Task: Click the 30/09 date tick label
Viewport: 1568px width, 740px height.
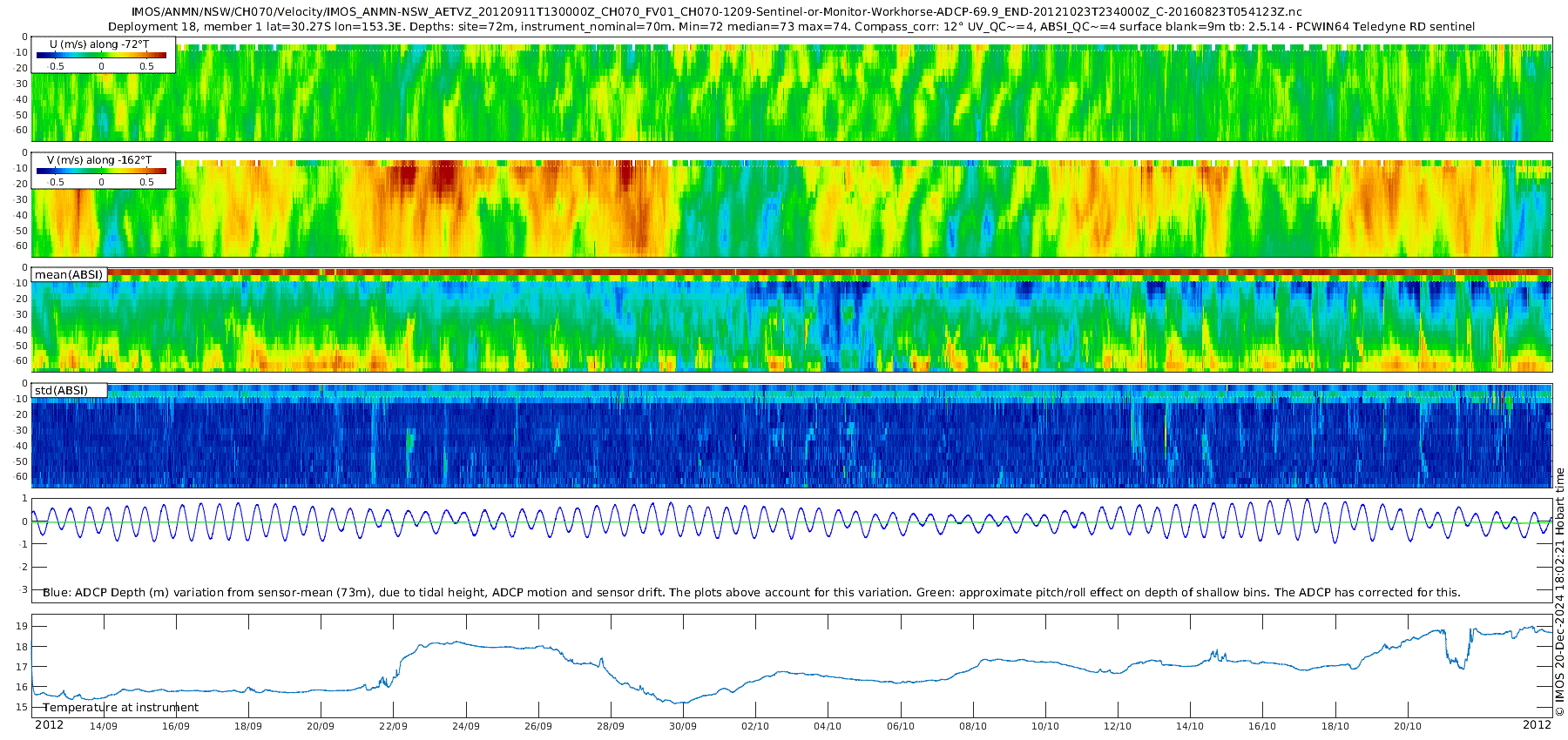Action: (683, 726)
